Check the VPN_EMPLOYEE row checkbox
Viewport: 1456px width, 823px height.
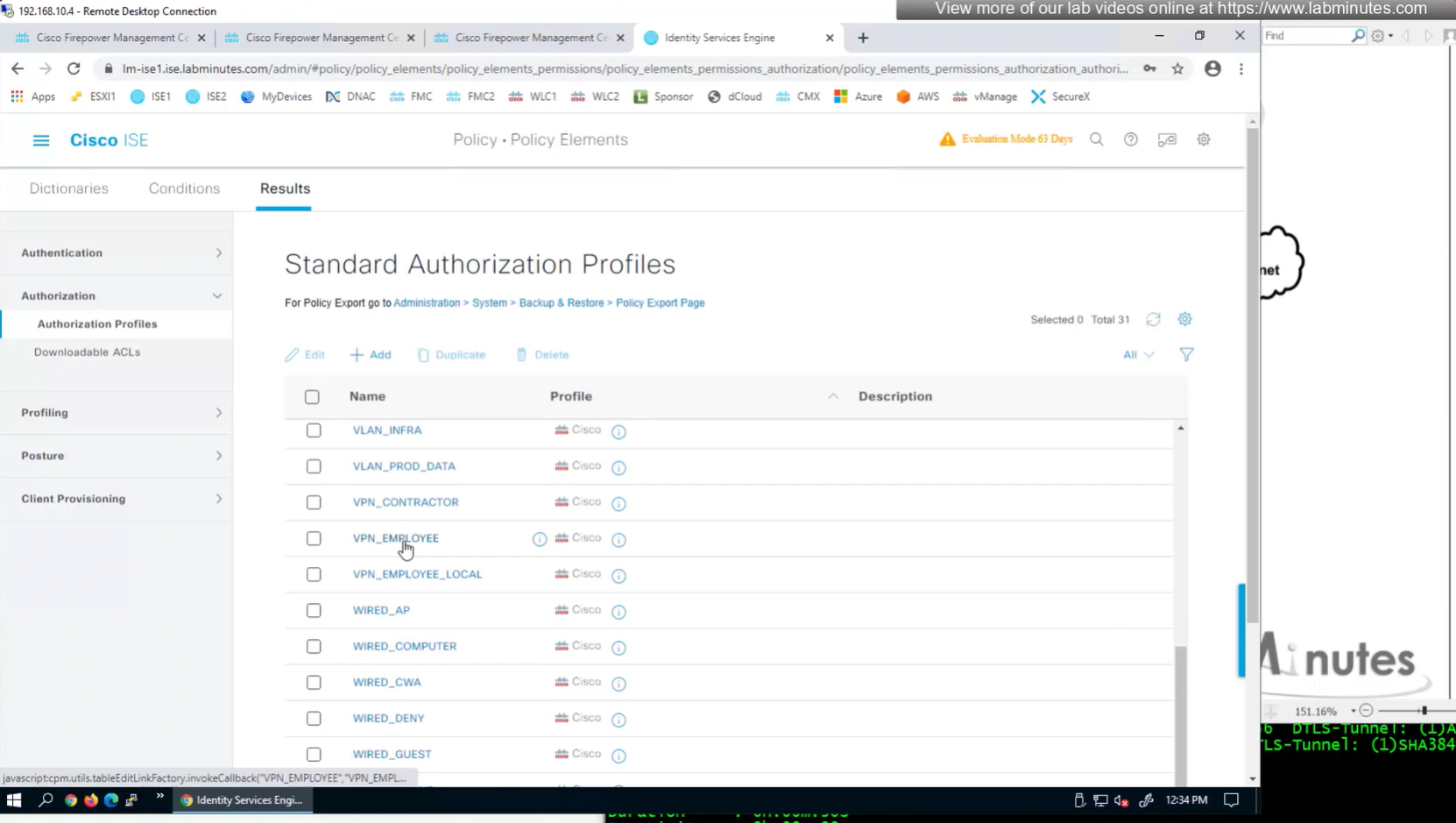click(314, 539)
